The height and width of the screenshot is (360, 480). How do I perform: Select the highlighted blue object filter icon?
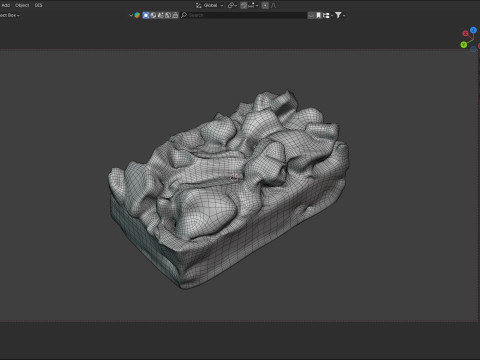click(x=146, y=15)
